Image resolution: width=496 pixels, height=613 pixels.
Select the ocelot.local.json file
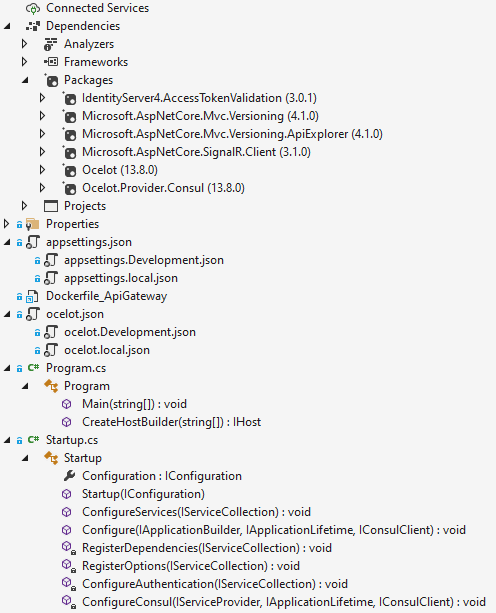(107, 350)
